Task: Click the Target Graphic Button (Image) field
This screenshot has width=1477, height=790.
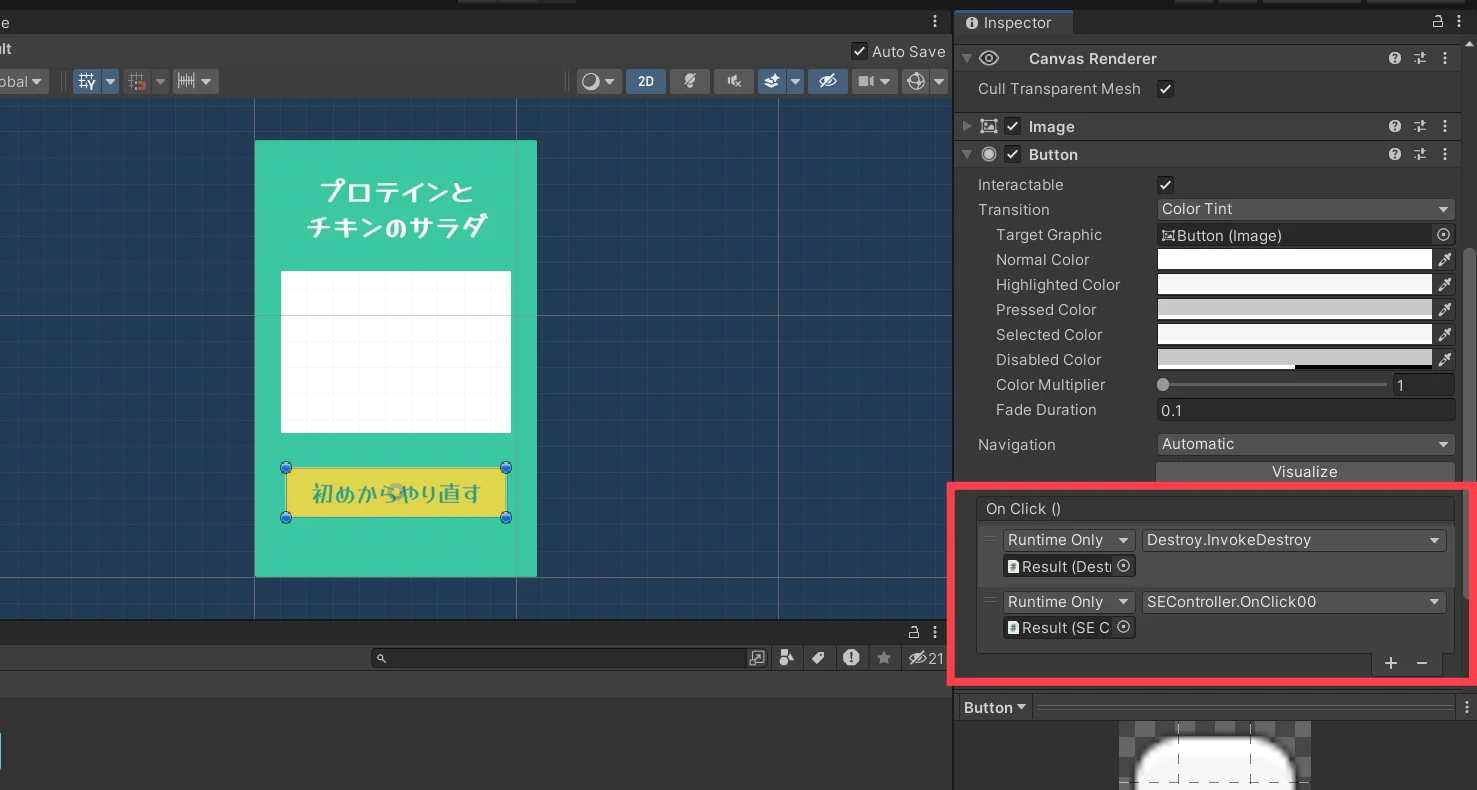Action: 1295,235
